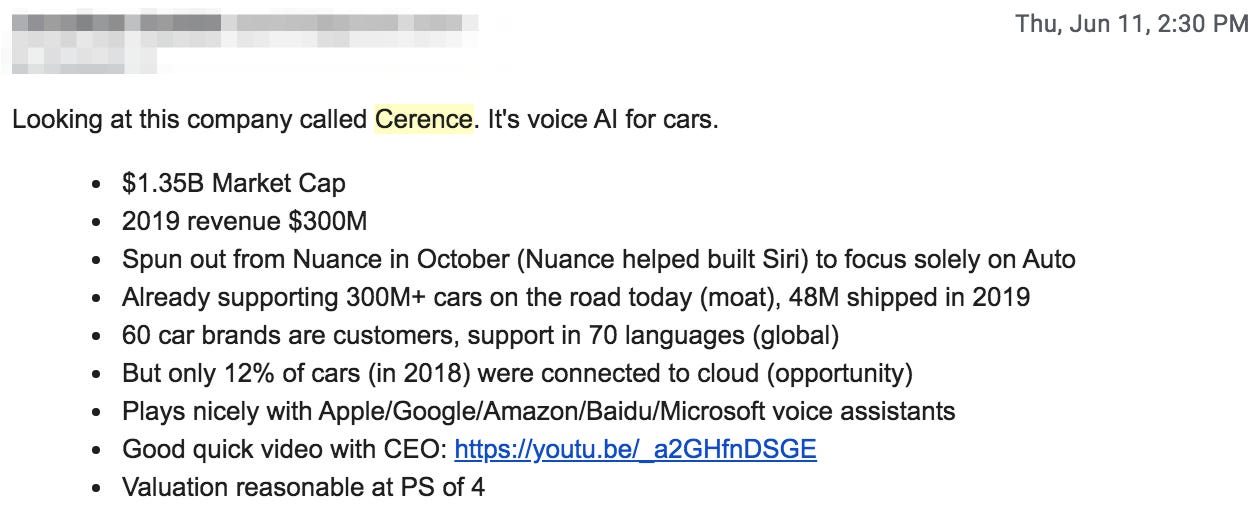Viewport: 1260px width, 524px height.
Task: Click the Thu, Jun 11 timestamp
Action: pos(1131,24)
